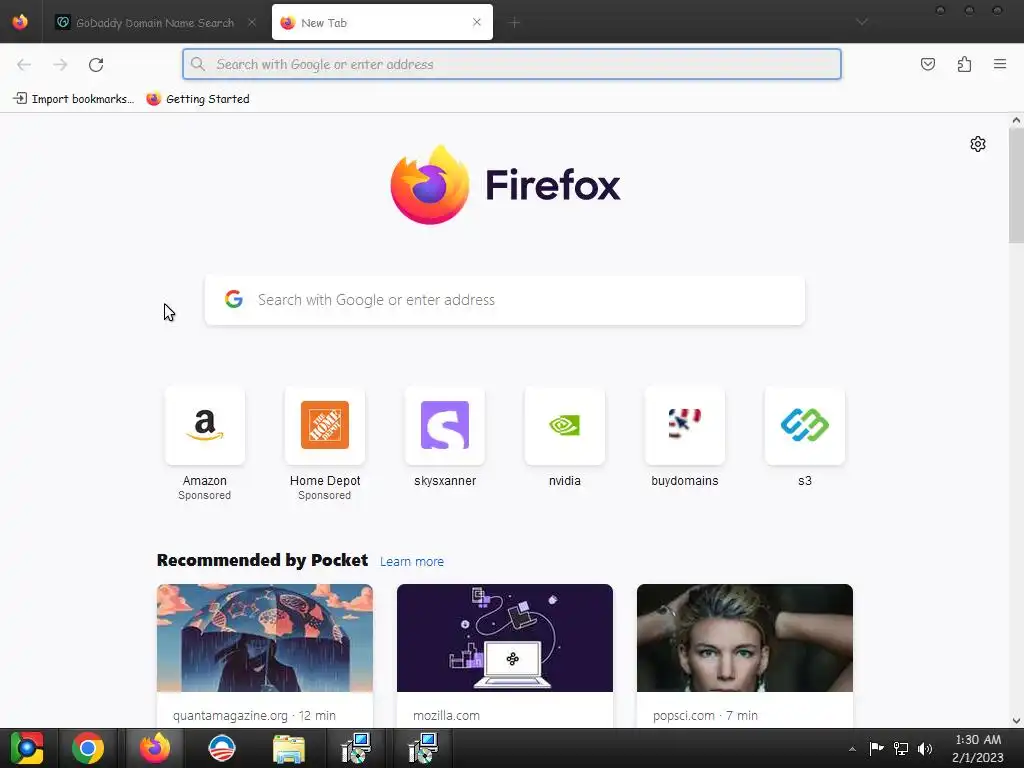1024x768 pixels.
Task: Switch to GoDaddy Domain Name Search tab
Action: click(x=155, y=23)
